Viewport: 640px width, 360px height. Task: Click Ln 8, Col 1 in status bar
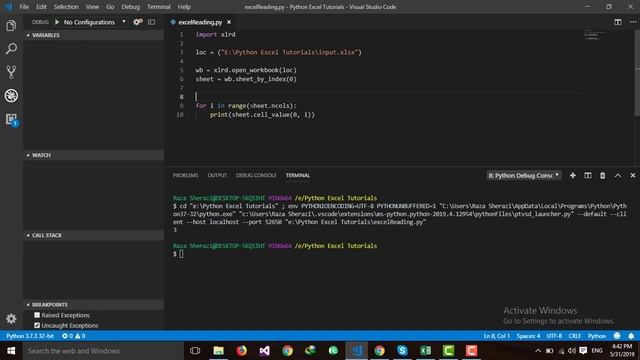[496, 336]
